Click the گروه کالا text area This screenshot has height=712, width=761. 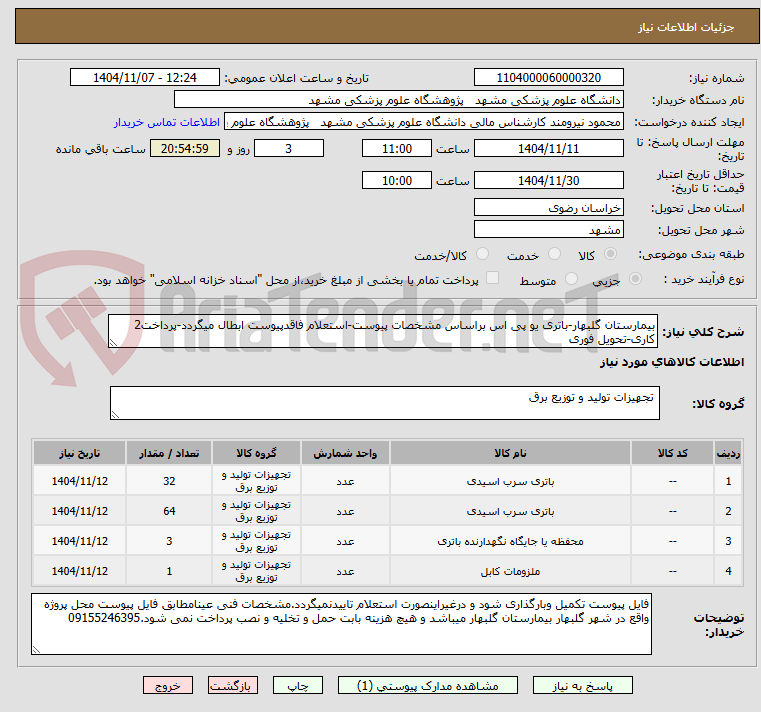click(385, 403)
